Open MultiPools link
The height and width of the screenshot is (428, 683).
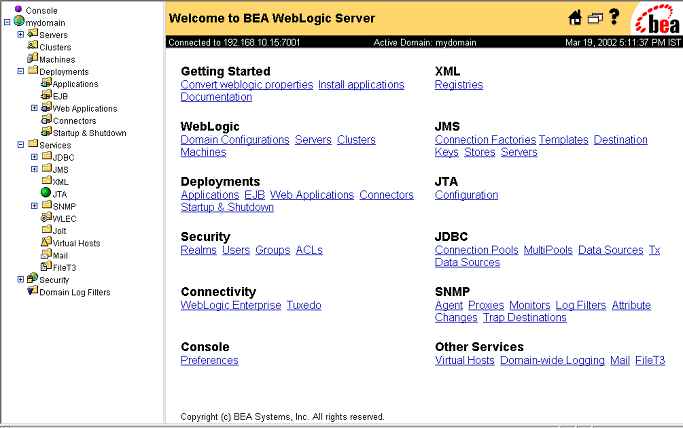[x=548, y=250]
